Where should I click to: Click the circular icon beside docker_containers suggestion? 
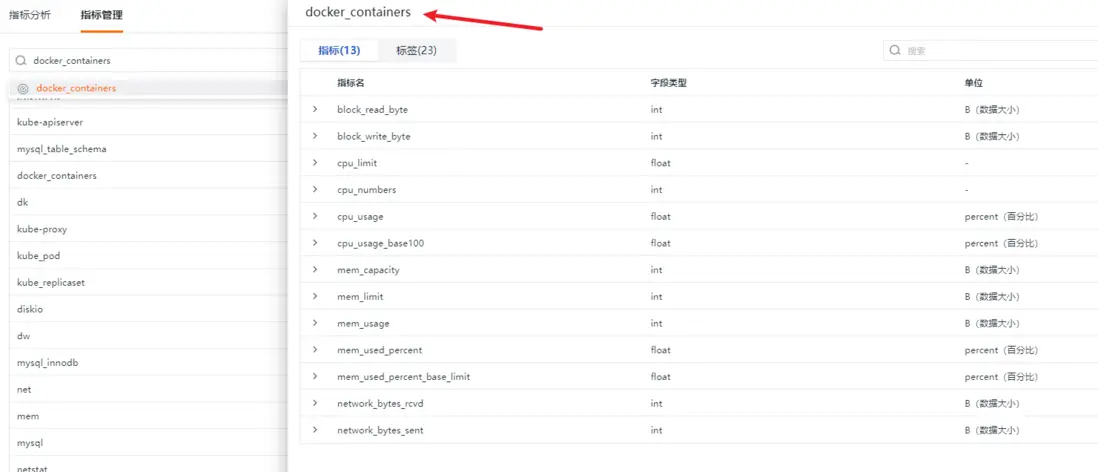click(x=22, y=89)
